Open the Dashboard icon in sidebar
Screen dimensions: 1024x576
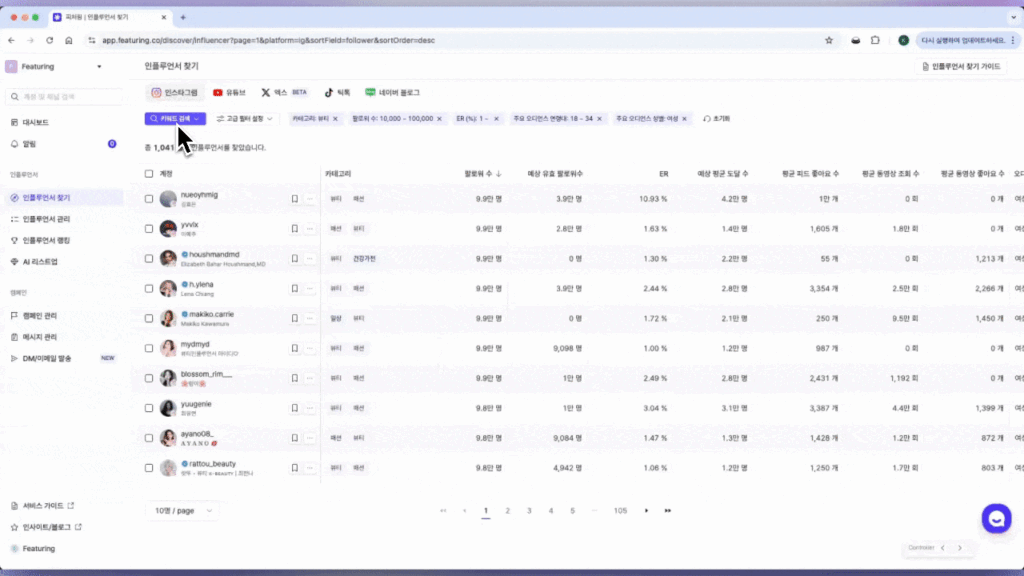[14, 122]
